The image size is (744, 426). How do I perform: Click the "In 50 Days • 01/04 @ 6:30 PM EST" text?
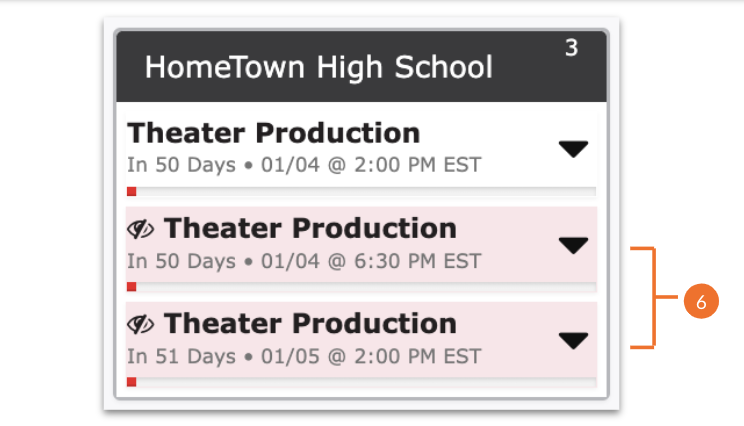pos(304,261)
